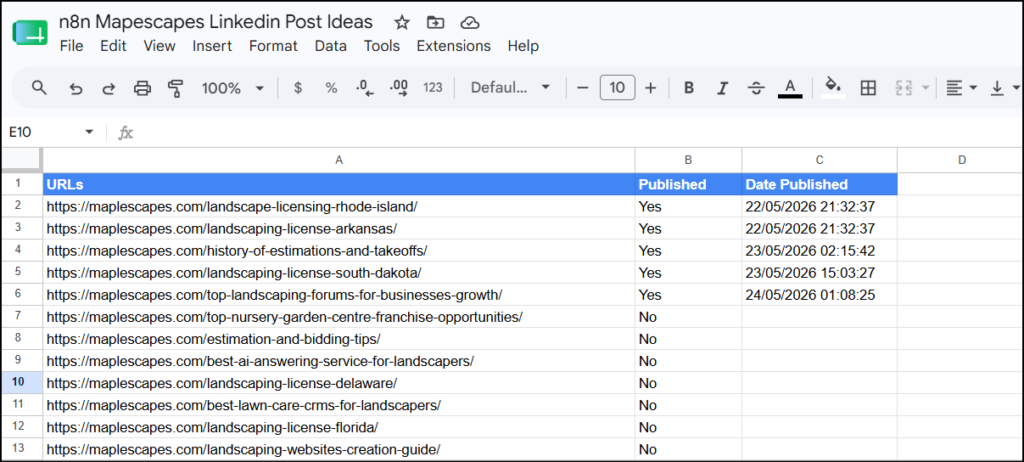Open the Edit menu
This screenshot has width=1024, height=462.
(113, 46)
